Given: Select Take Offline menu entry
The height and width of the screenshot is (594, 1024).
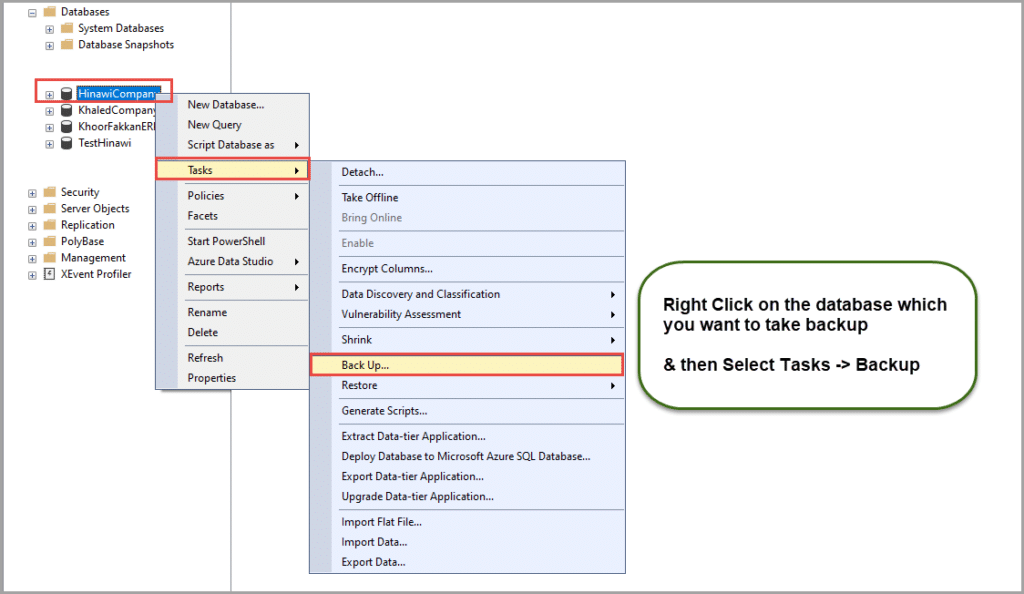Looking at the screenshot, I should [370, 197].
